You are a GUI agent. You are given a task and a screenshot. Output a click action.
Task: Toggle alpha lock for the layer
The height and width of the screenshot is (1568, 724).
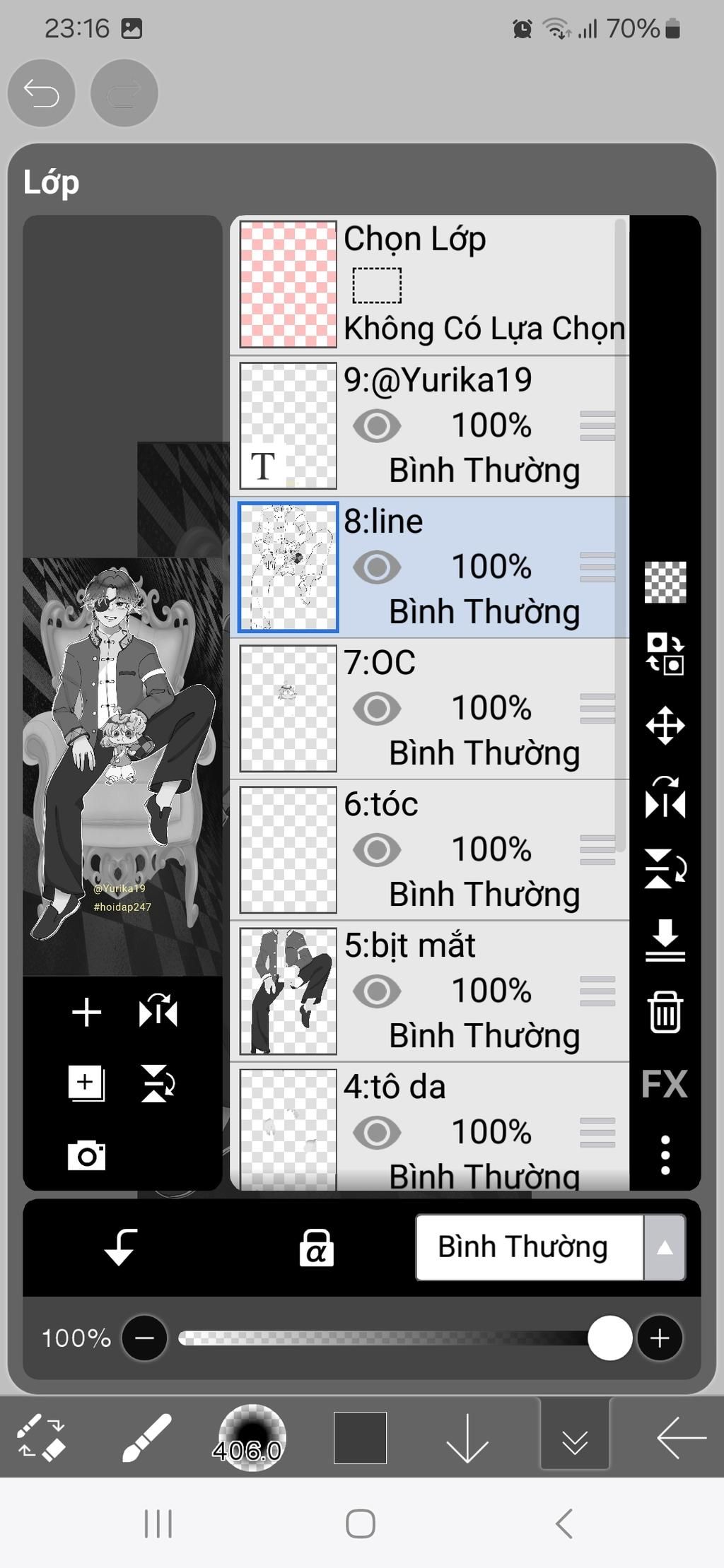coord(316,1247)
